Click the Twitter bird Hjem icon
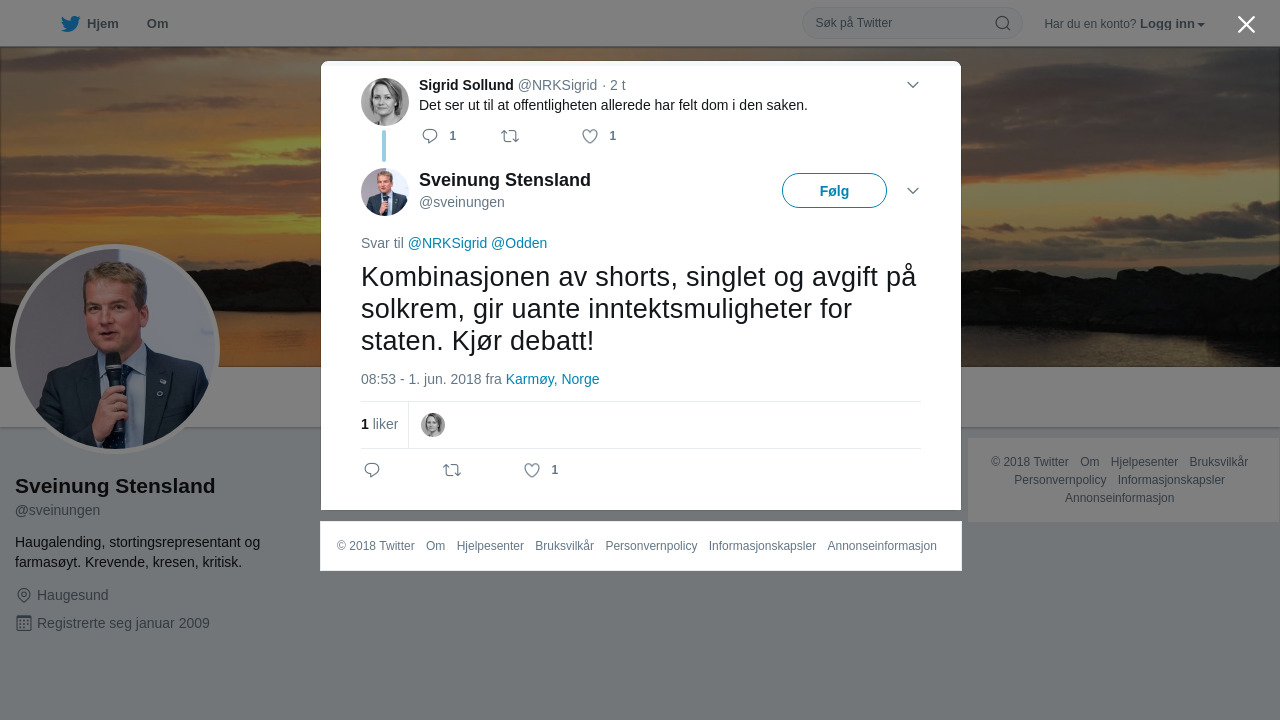Screen dimensions: 1280x720 pyautogui.click(x=70, y=24)
